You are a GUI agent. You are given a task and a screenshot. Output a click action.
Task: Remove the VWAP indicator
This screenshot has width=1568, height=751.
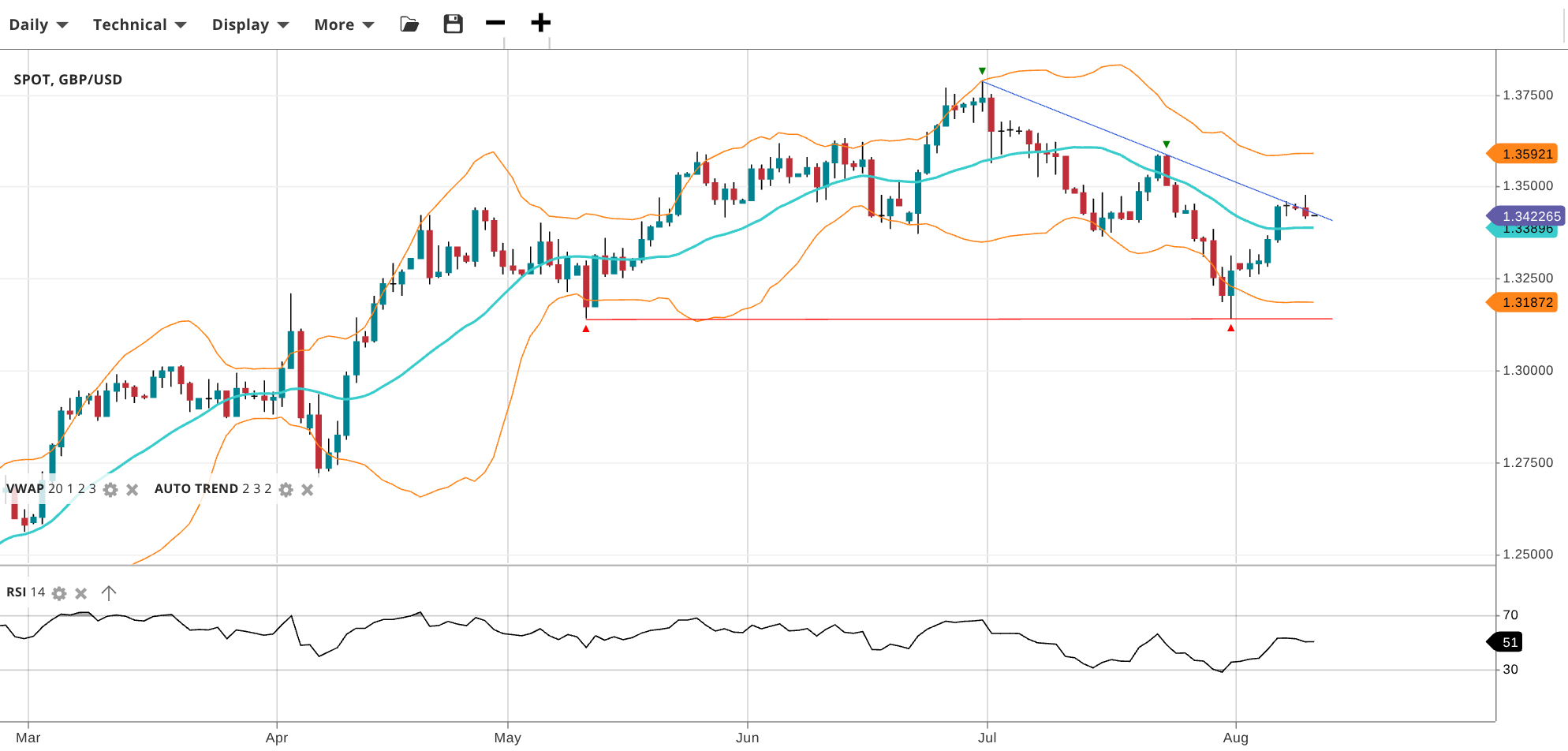[133, 490]
